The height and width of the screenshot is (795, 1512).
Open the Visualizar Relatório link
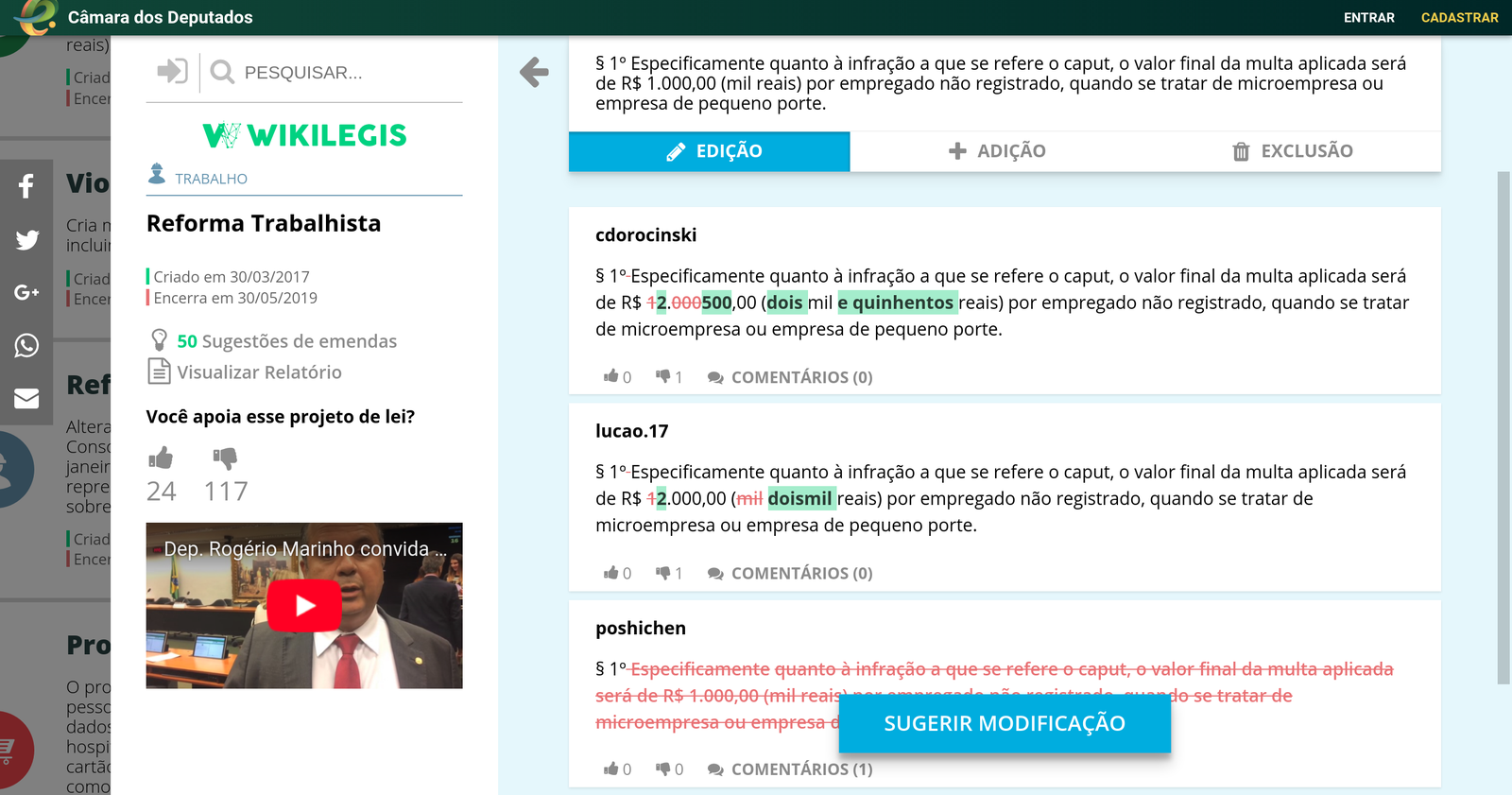258,372
